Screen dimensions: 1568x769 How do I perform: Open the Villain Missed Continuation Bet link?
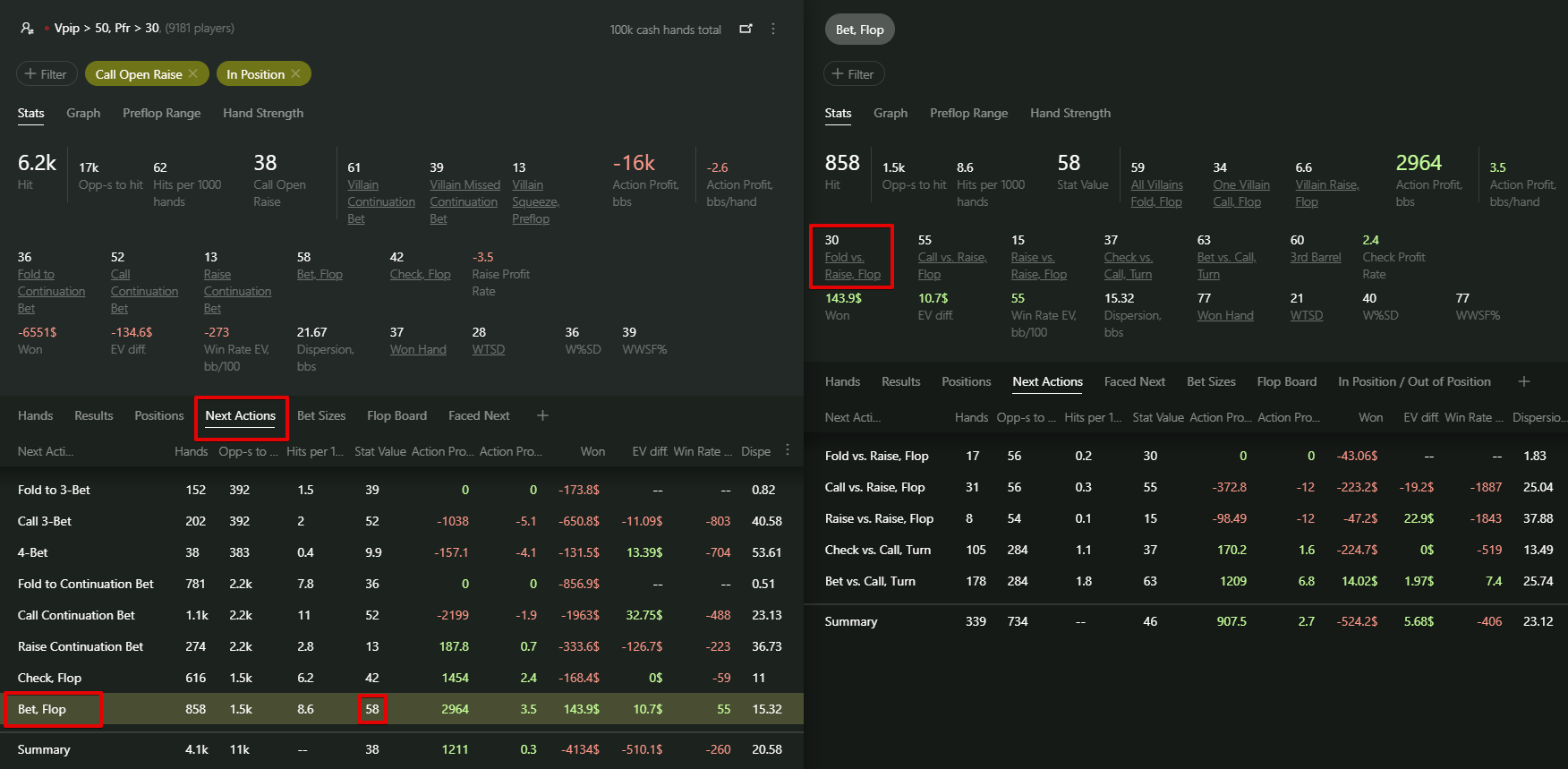click(x=464, y=202)
